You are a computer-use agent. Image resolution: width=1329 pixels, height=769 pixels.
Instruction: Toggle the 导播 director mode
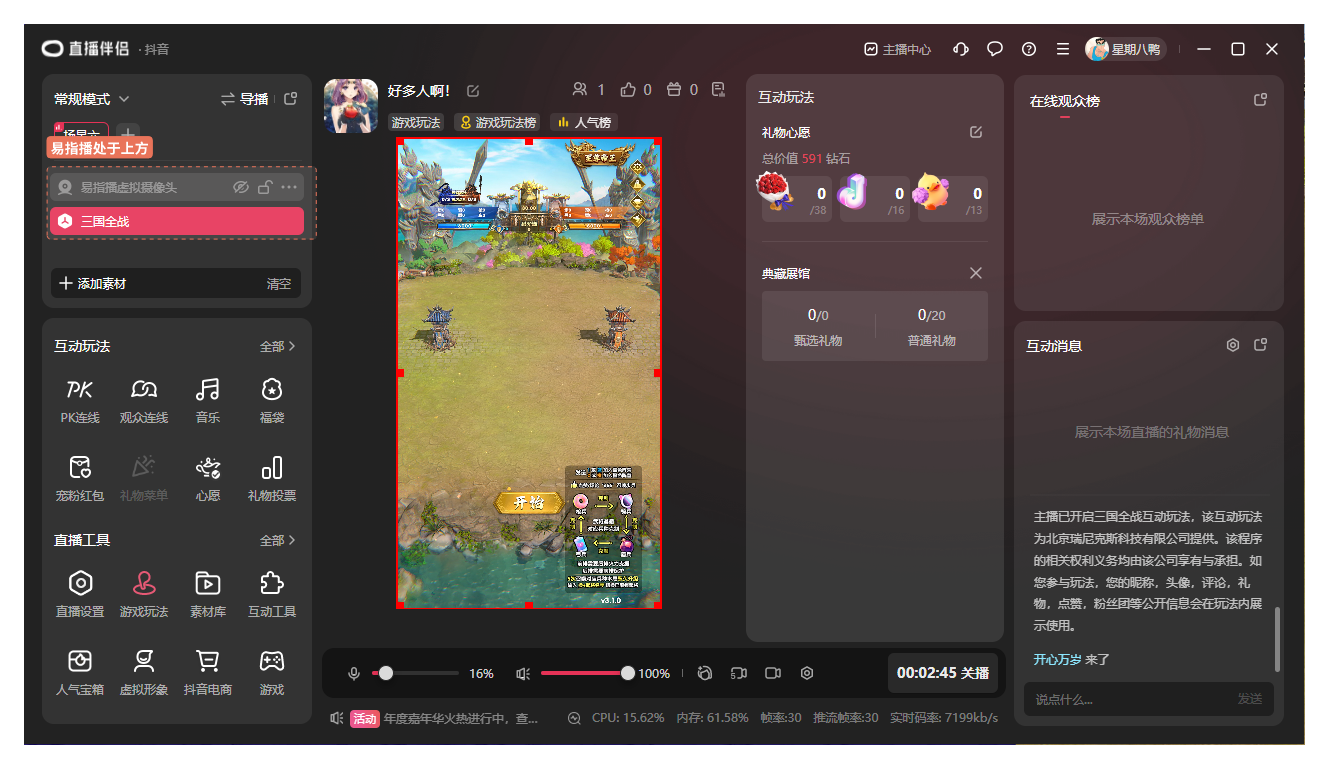point(245,99)
